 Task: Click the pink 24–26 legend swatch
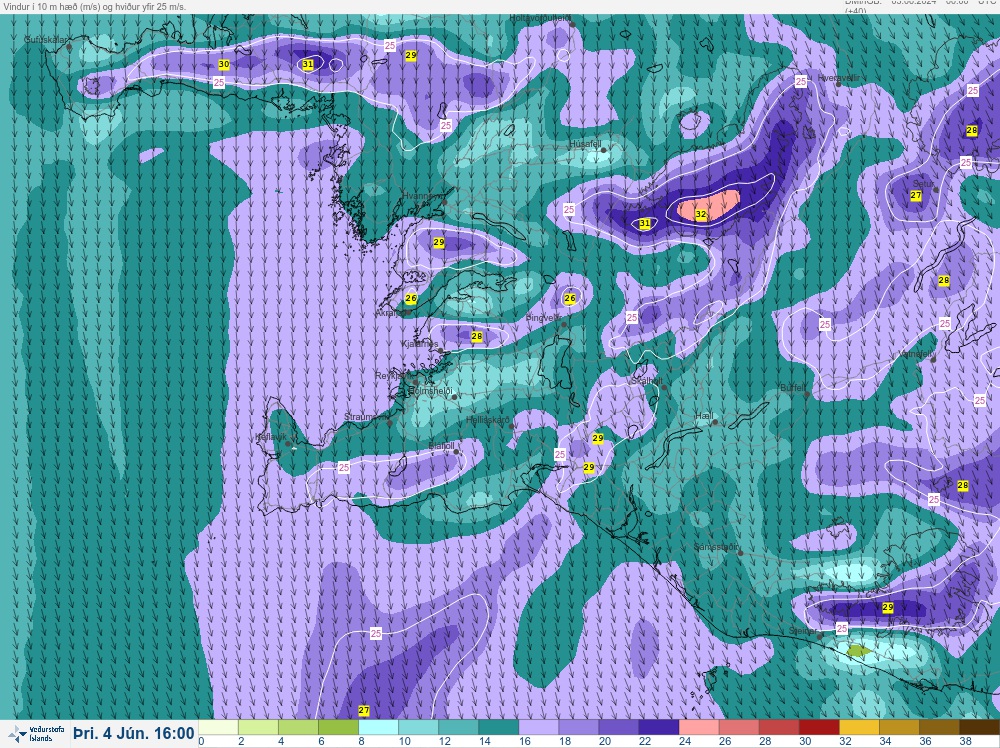click(699, 727)
